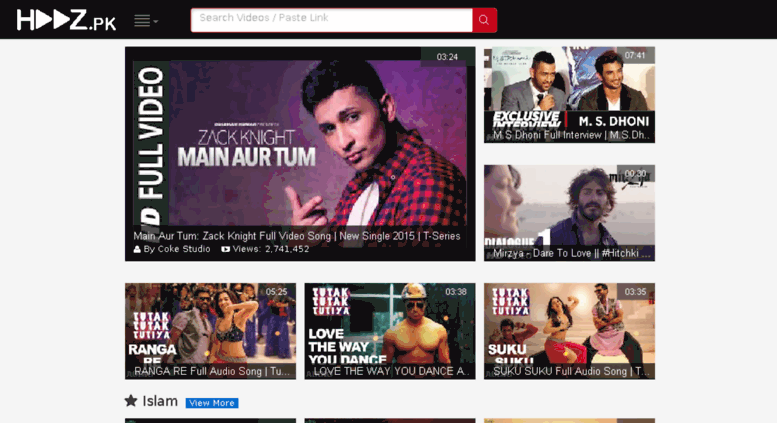Click the 03:24 duration badge
Image resolution: width=777 pixels, height=423 pixels.
[x=447, y=57]
